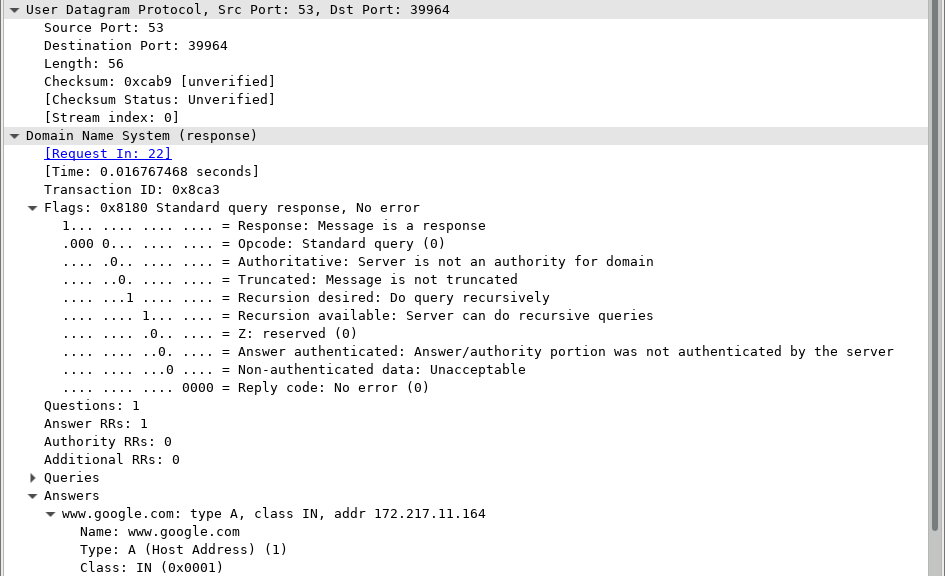Highlight the Answer RRs: 1 field

[x=95, y=424]
